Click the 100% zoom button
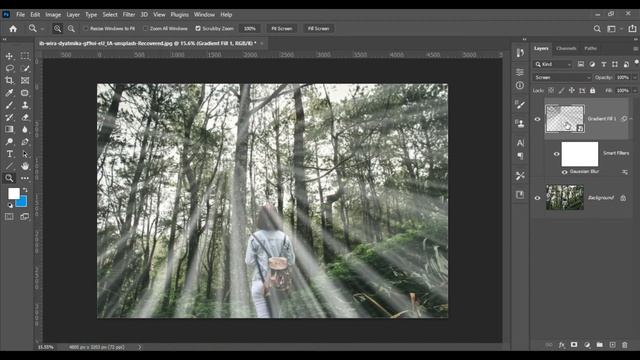 pyautogui.click(x=249, y=29)
